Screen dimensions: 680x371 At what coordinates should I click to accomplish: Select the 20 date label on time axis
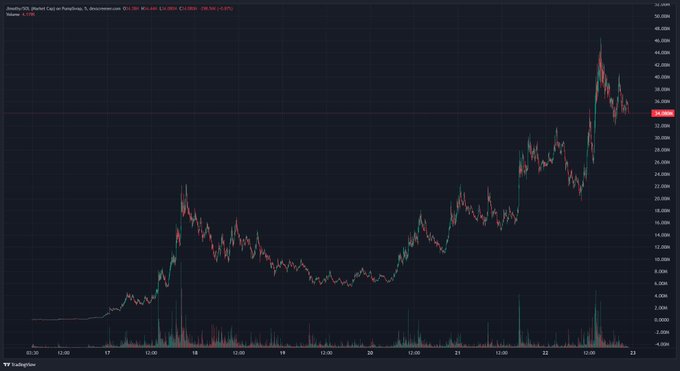pyautogui.click(x=370, y=353)
